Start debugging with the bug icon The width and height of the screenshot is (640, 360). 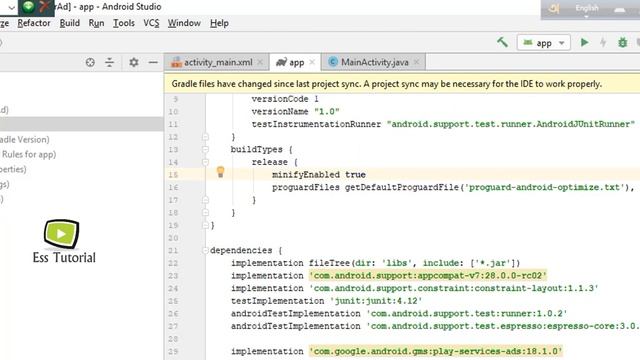pyautogui.click(x=622, y=42)
